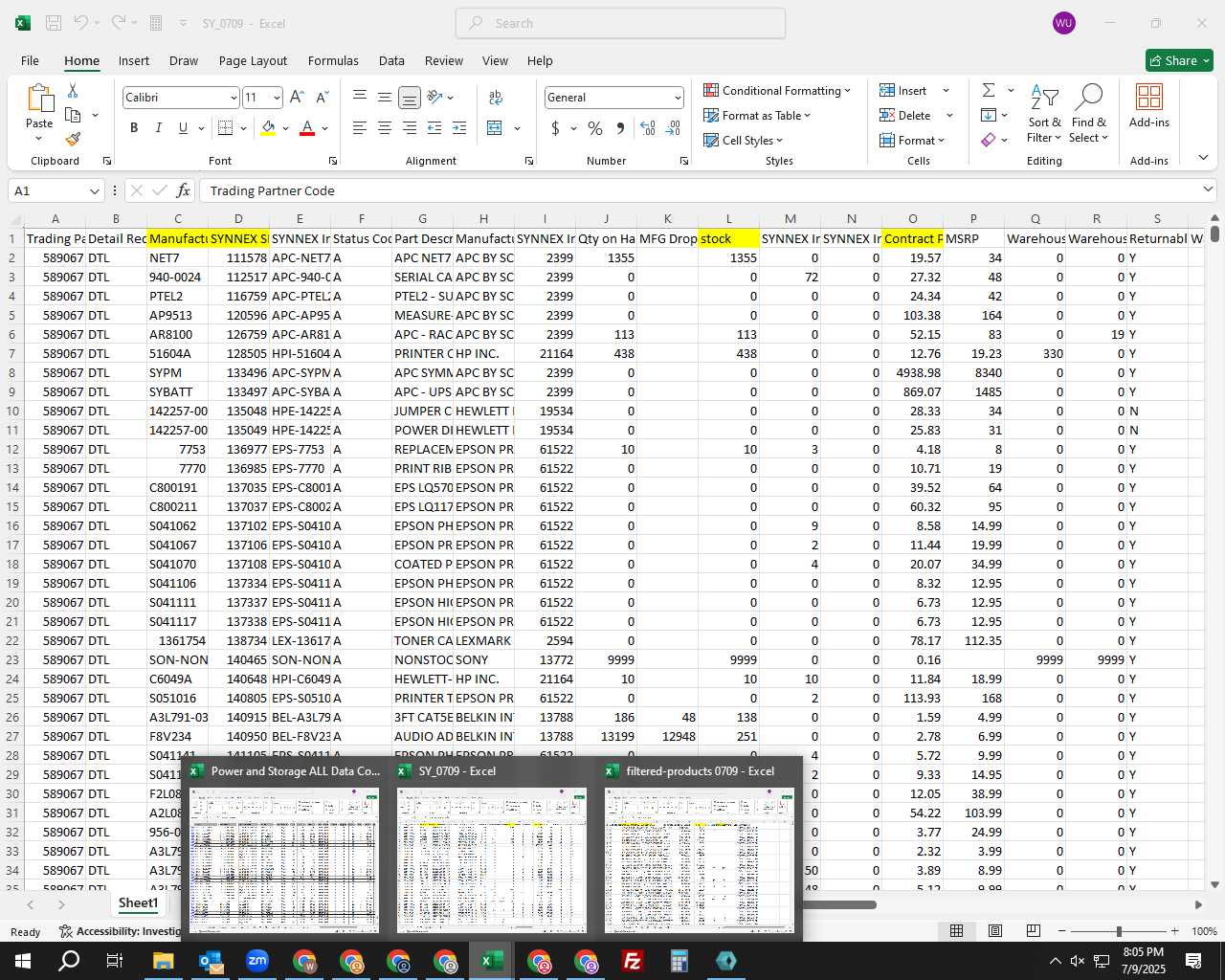This screenshot has height=980, width=1225.
Task: Open the General number format dropdown
Action: [x=678, y=98]
